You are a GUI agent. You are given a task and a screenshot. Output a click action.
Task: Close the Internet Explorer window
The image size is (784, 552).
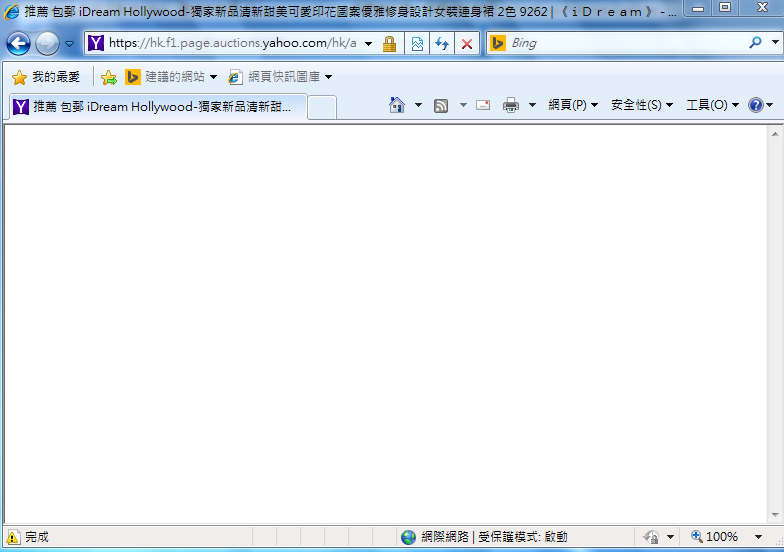click(x=762, y=8)
